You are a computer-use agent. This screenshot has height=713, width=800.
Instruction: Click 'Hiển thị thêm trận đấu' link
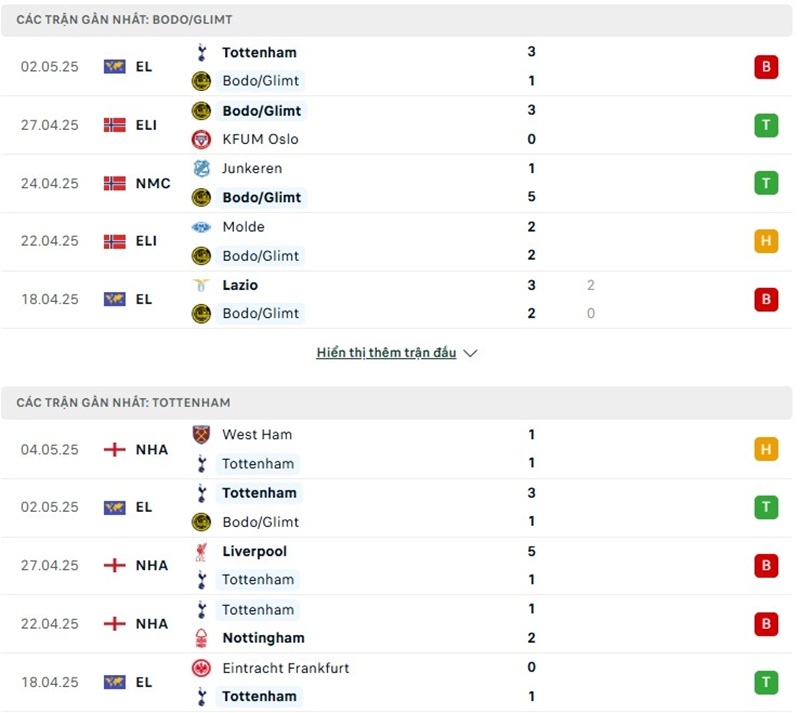pos(386,353)
